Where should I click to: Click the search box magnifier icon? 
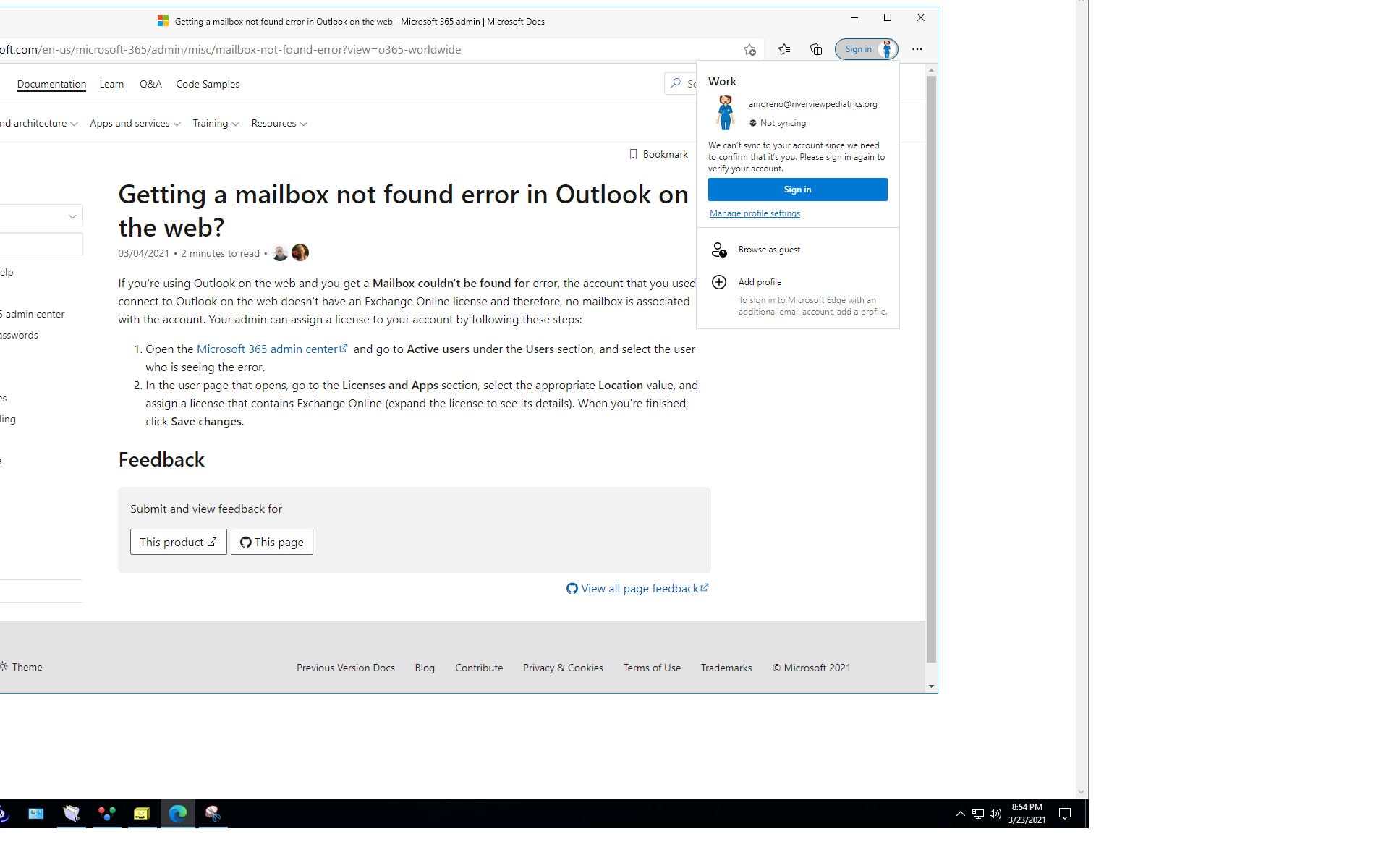pyautogui.click(x=676, y=84)
